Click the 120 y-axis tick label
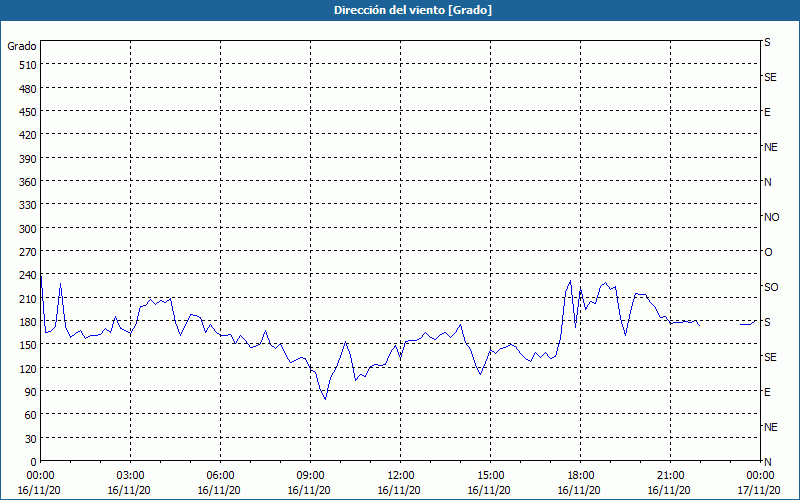 coord(28,369)
